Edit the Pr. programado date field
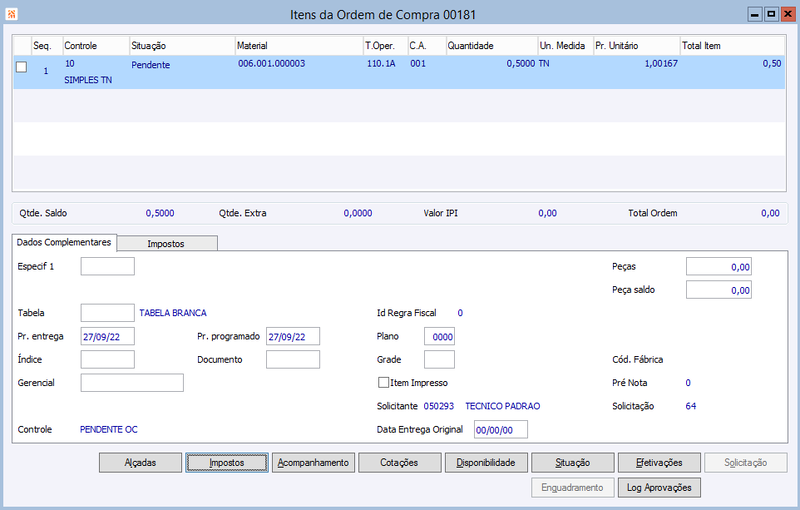 click(x=293, y=337)
